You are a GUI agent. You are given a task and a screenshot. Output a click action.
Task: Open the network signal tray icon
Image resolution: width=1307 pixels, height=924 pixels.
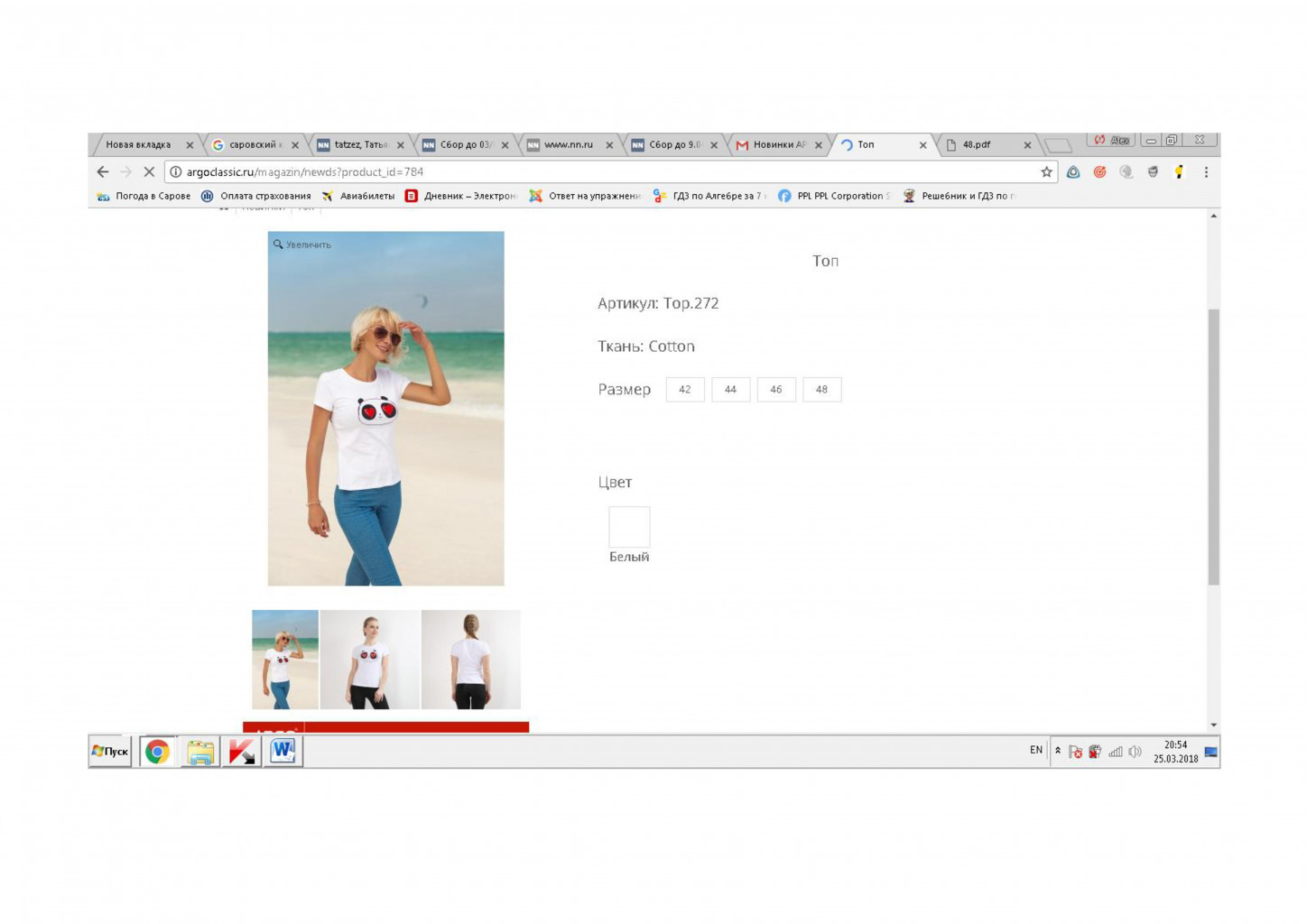pos(1116,752)
